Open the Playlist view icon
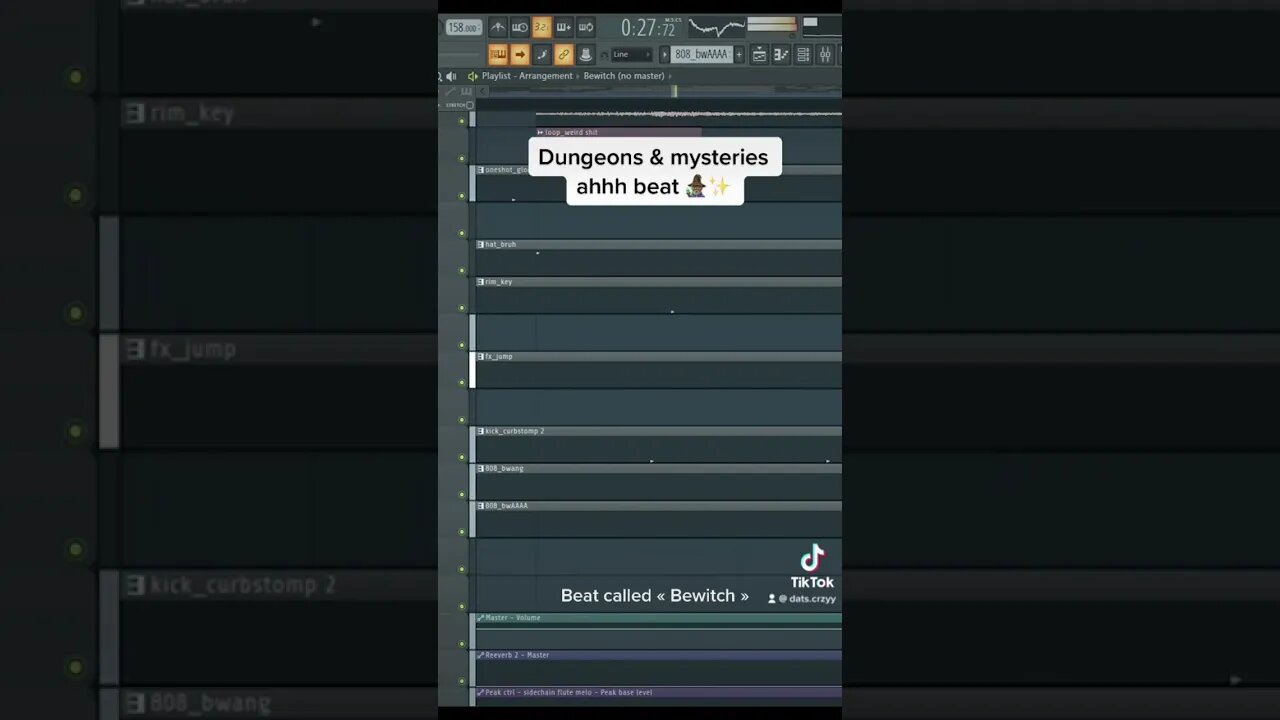1280x720 pixels. 760,55
